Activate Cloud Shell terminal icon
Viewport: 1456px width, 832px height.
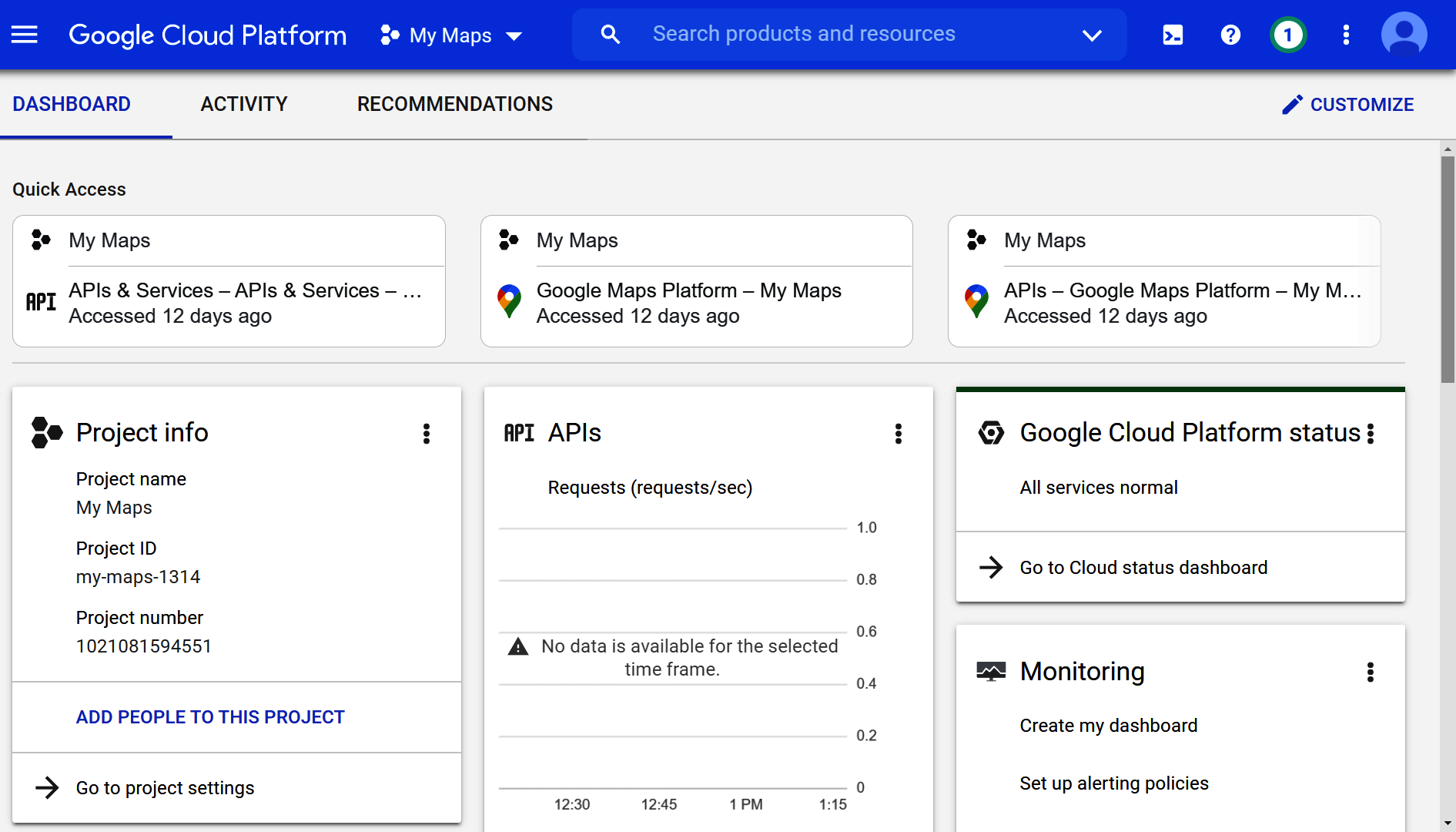point(1173,35)
